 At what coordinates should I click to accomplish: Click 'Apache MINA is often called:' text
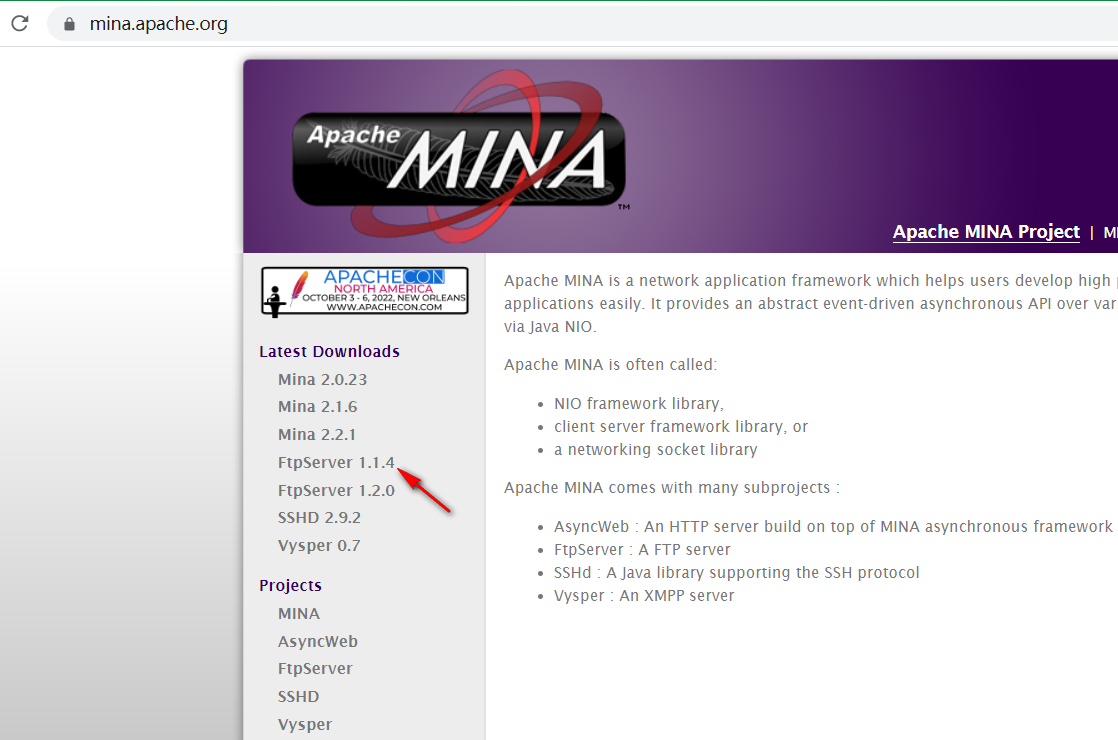[x=610, y=364]
